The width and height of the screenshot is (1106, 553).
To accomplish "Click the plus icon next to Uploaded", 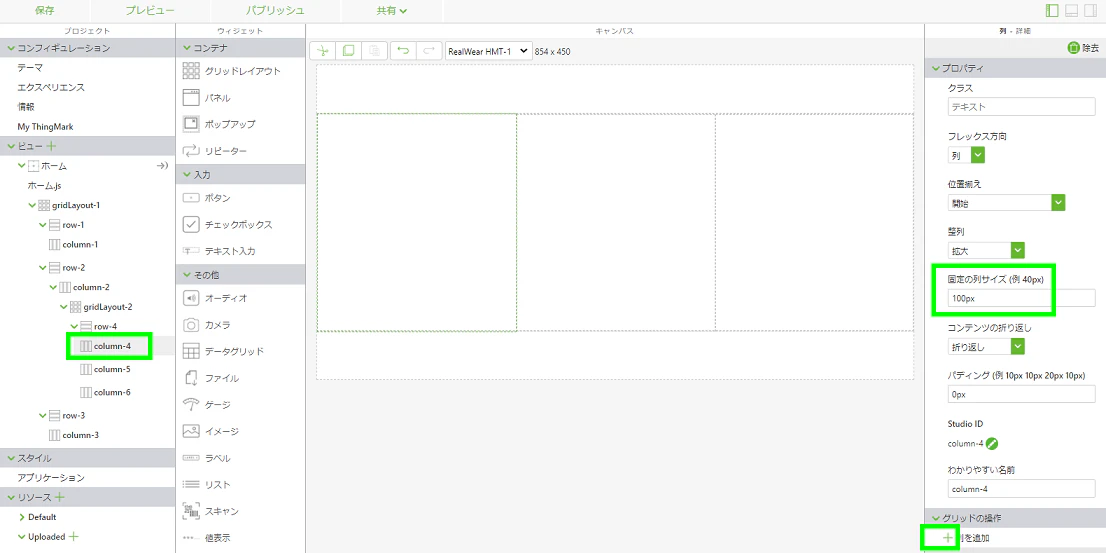I will [x=73, y=537].
